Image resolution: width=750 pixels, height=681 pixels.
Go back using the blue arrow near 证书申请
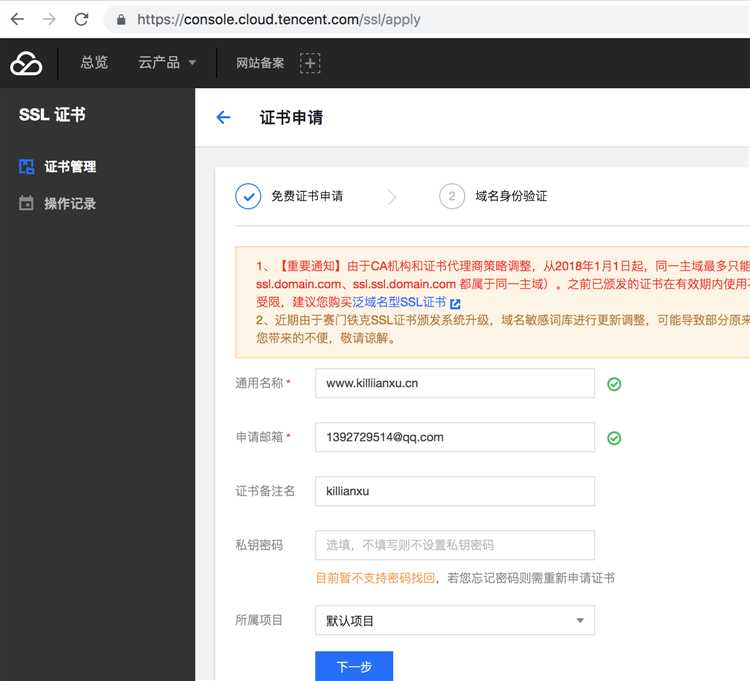click(223, 117)
